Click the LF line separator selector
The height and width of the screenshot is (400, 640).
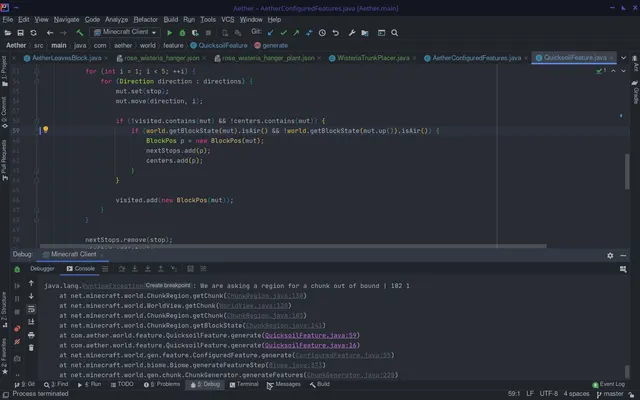530,394
